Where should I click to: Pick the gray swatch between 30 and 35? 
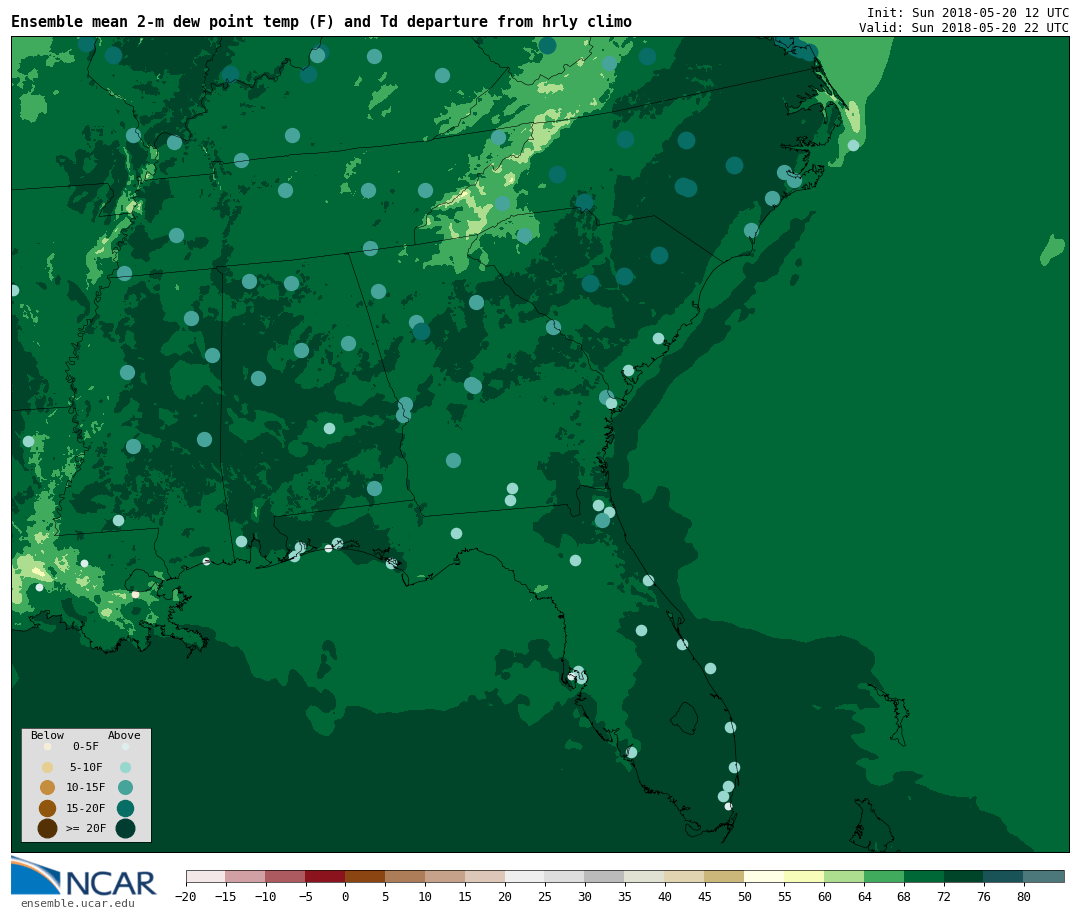605,876
